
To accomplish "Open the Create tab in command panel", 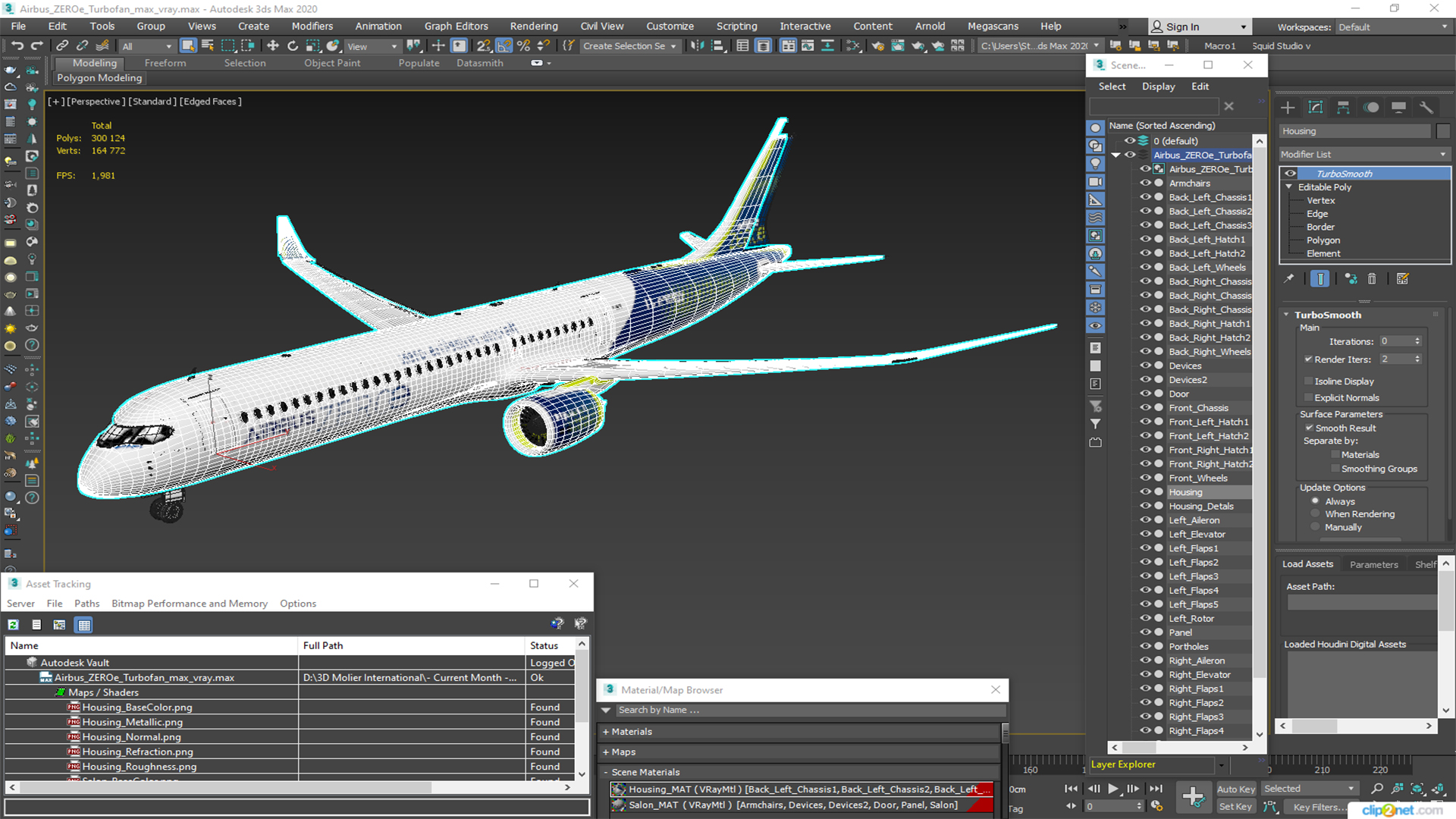I will click(x=1288, y=107).
